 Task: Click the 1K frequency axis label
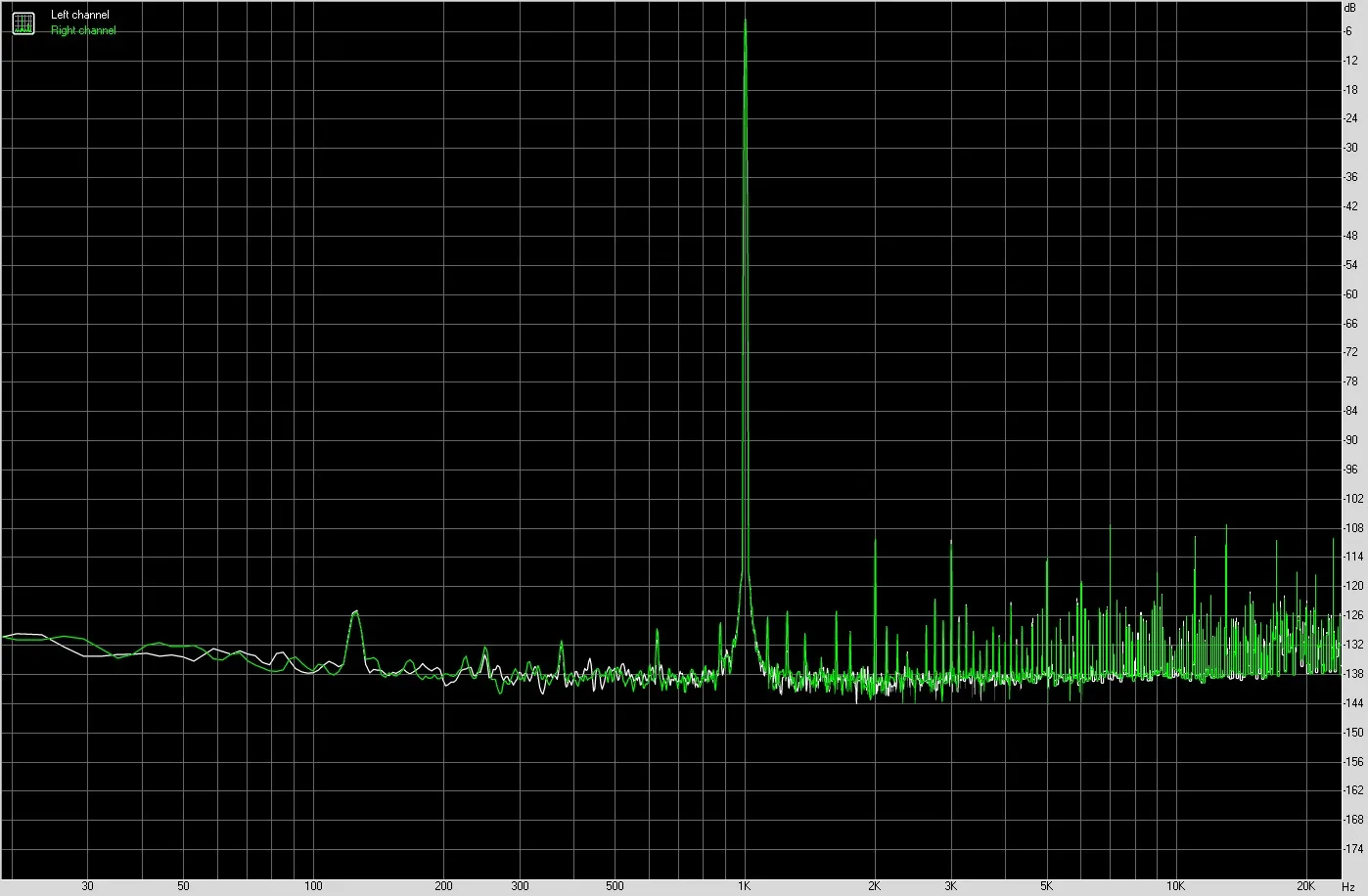point(745,886)
